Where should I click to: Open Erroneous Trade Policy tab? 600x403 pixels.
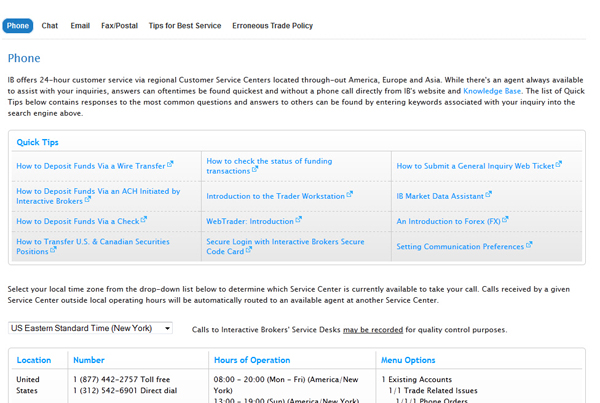point(272,26)
